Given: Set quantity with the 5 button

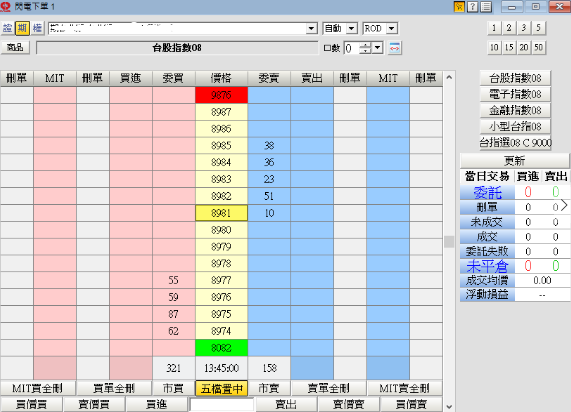Looking at the screenshot, I should pos(539,28).
